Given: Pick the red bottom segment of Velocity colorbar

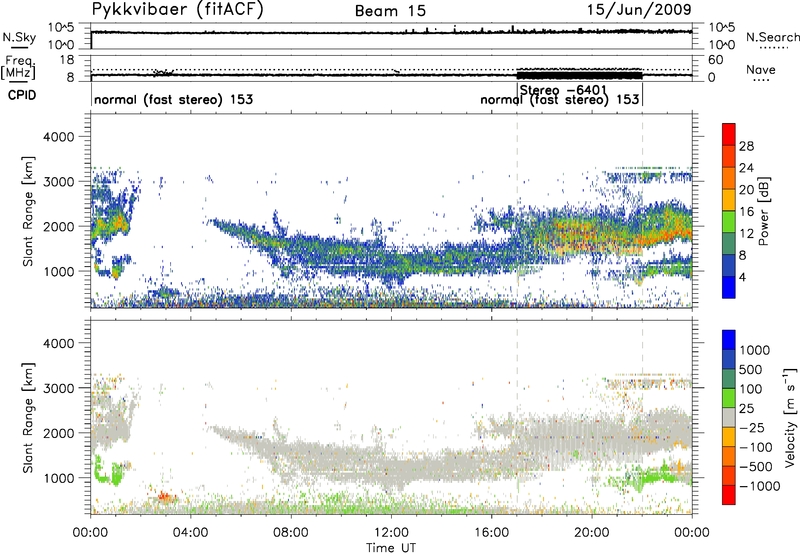Looking at the screenshot, I should click(x=729, y=495).
